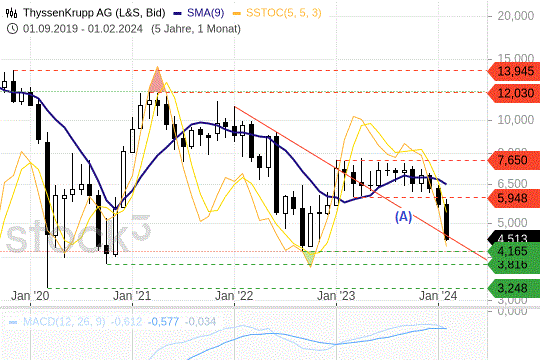The image size is (540, 360).
Task: Click the Jan '22 time axis label
Action: point(234,296)
